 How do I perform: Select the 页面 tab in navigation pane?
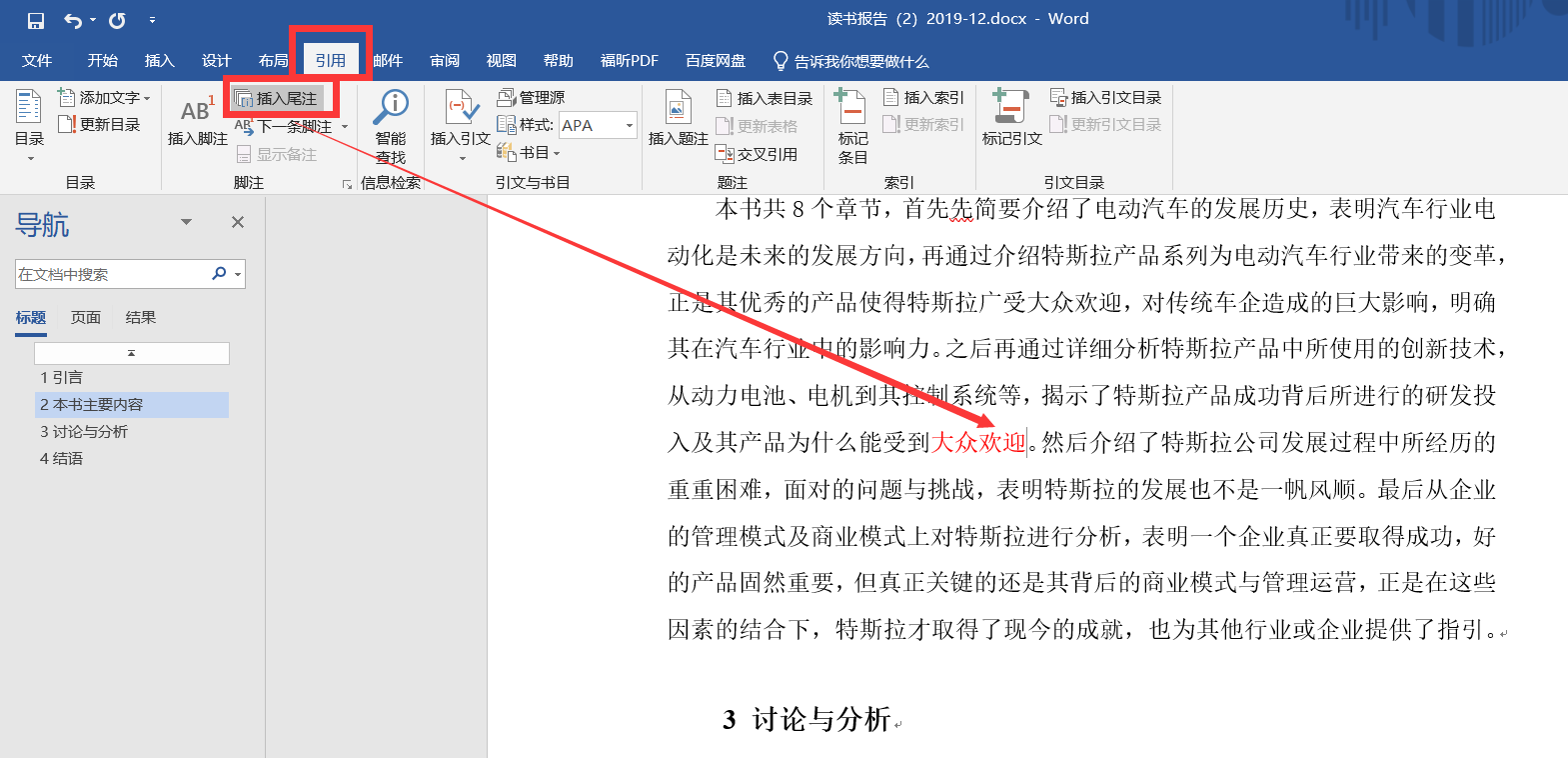tap(86, 317)
